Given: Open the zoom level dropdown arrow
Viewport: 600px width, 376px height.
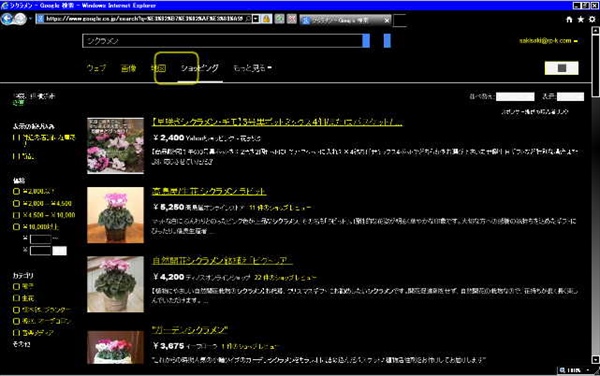Looking at the screenshot, I should pos(588,370).
